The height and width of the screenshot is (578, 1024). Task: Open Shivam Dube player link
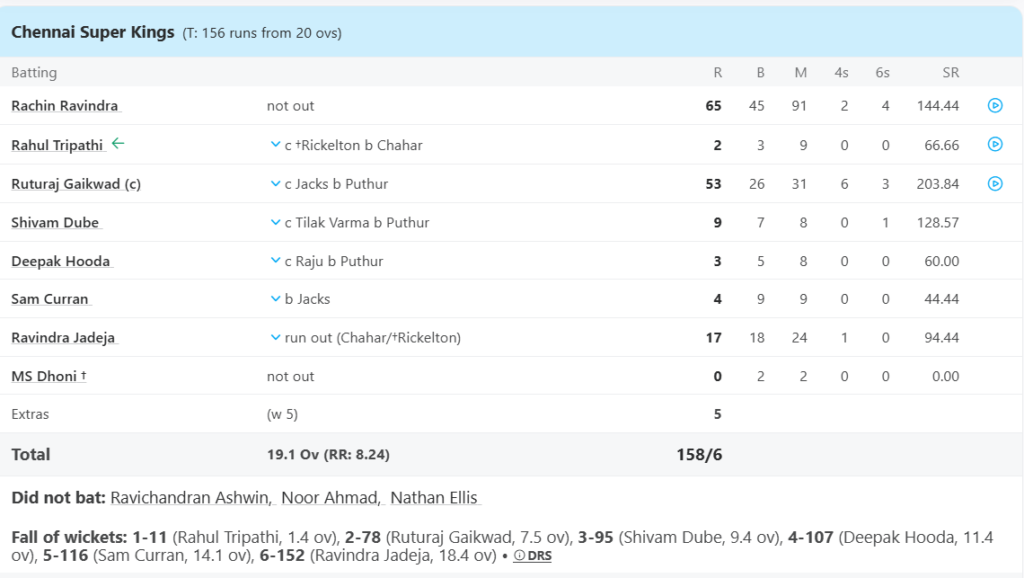[x=55, y=222]
